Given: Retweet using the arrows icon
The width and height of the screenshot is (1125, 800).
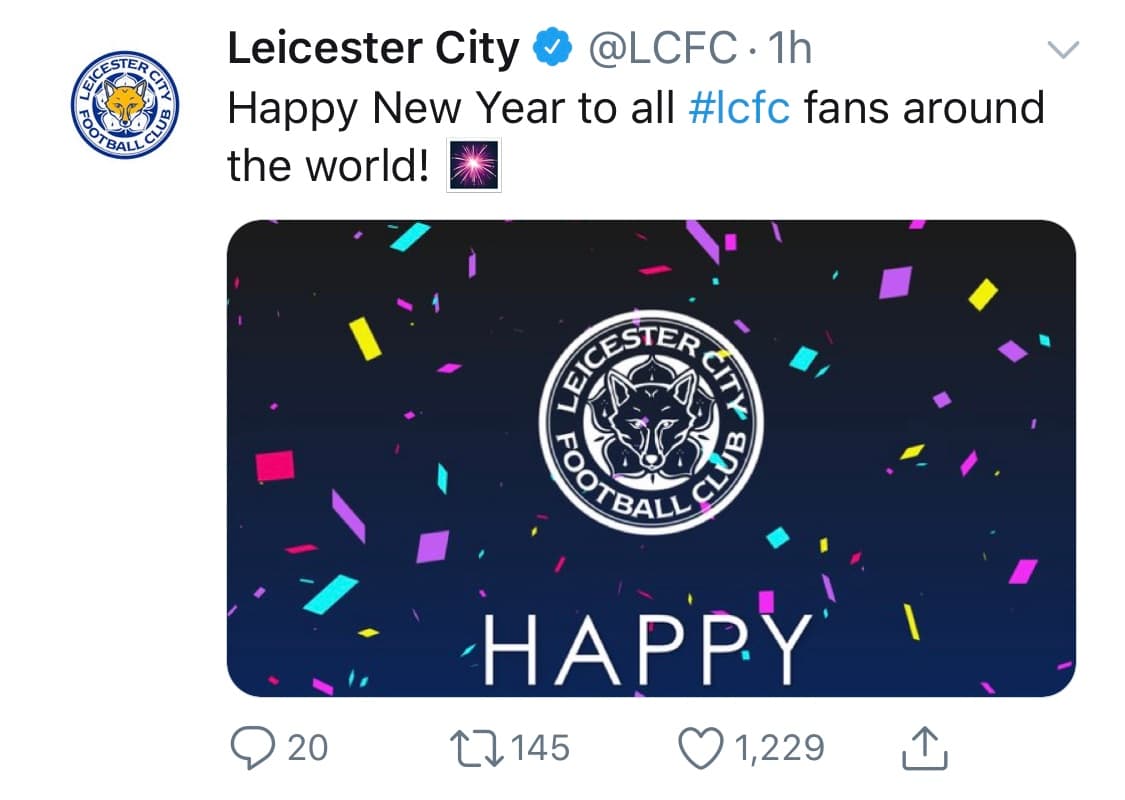Looking at the screenshot, I should tap(476, 748).
